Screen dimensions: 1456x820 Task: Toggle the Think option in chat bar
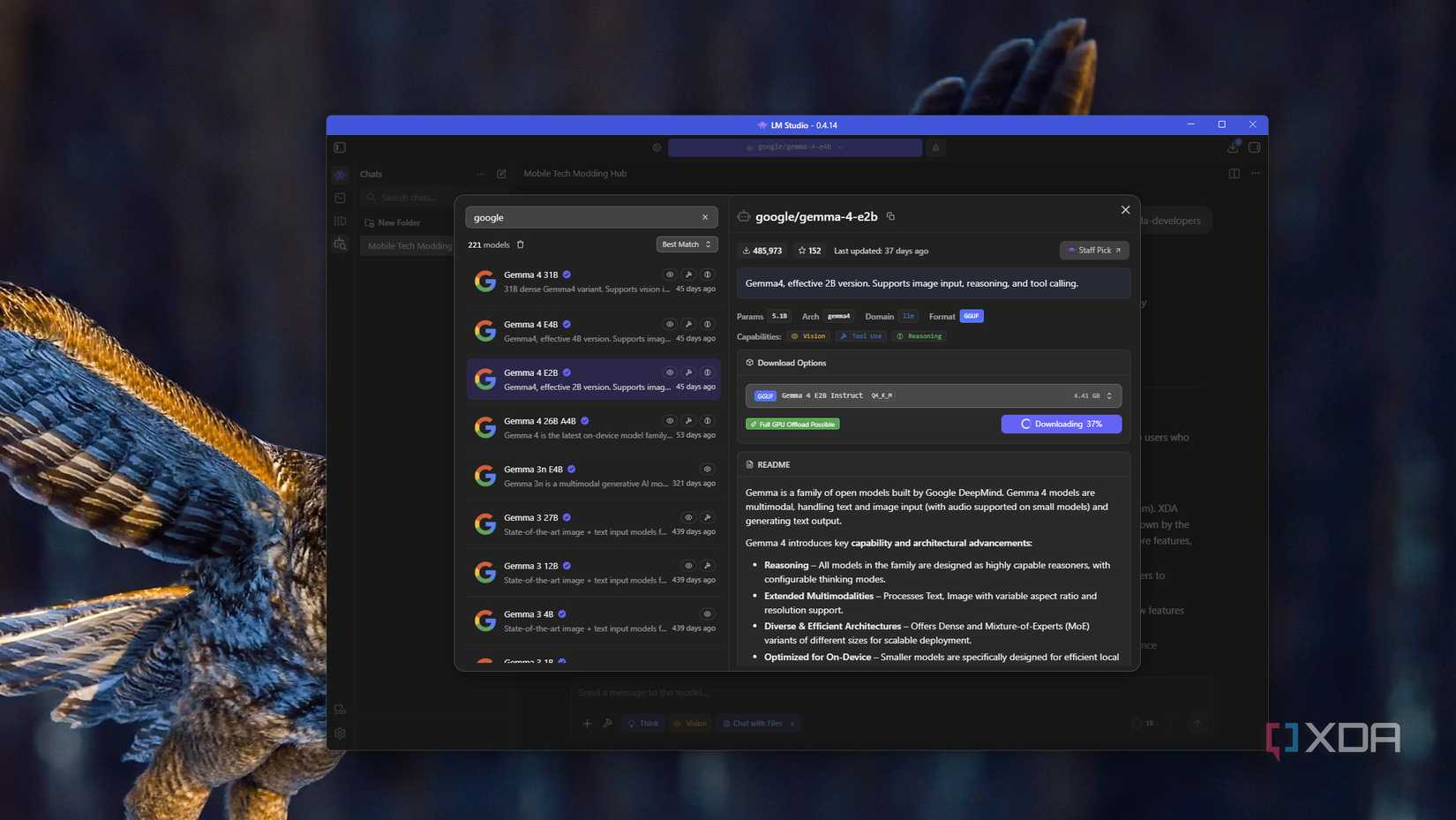pos(643,724)
